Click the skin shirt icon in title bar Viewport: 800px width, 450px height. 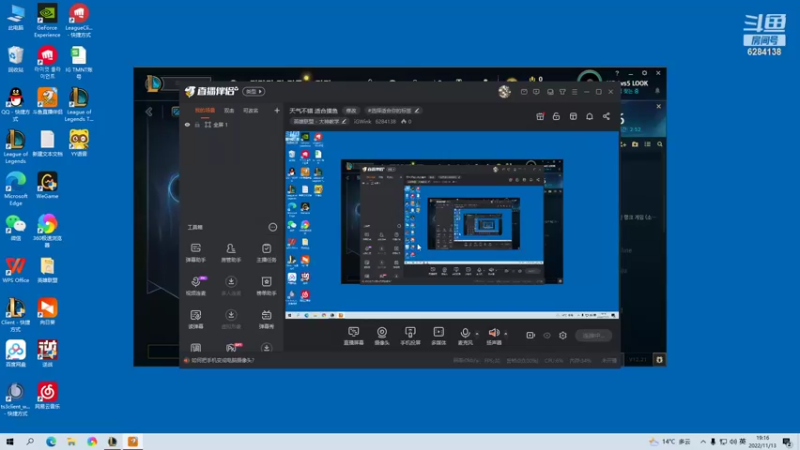coord(562,92)
